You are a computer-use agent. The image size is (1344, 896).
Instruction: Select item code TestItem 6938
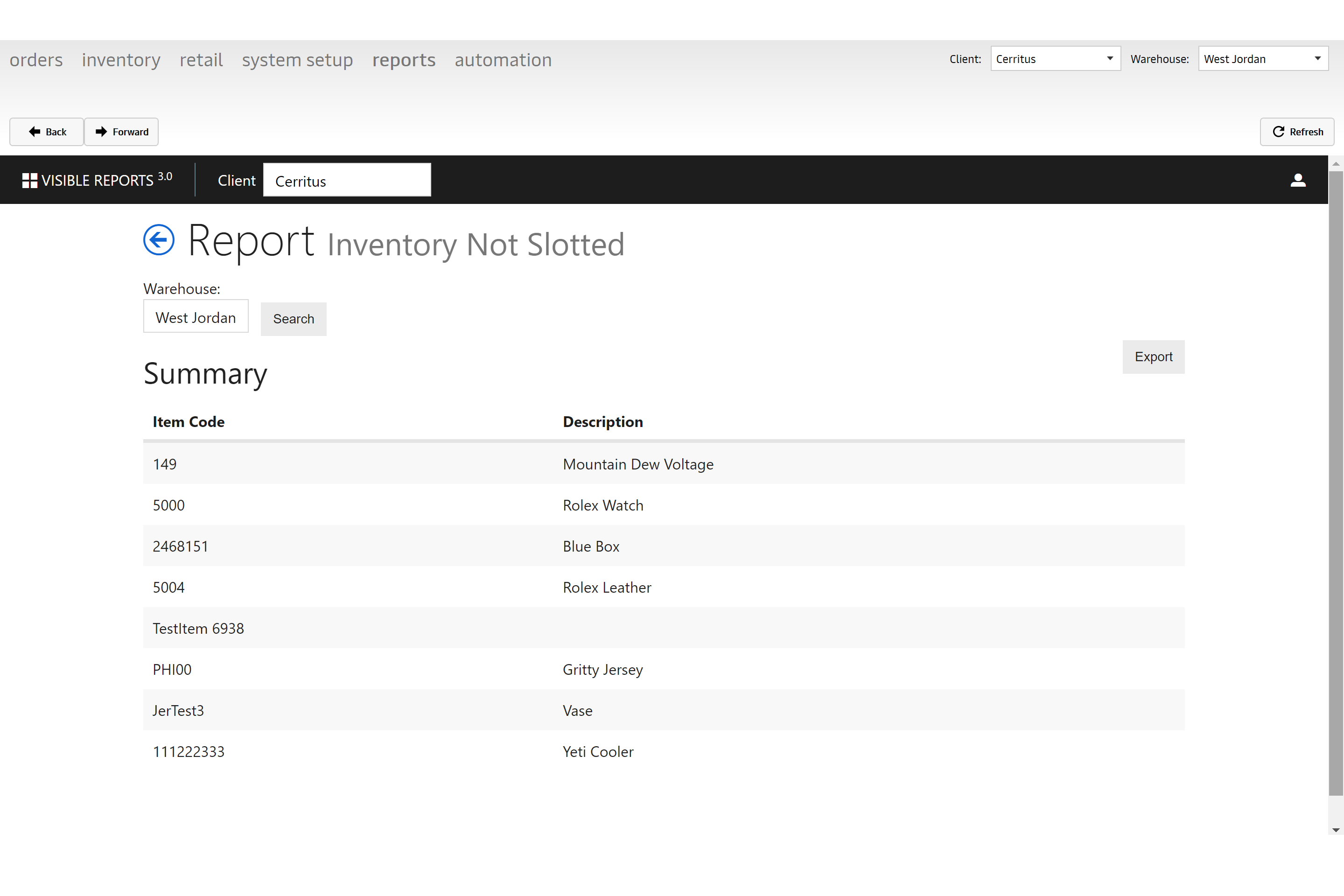point(198,629)
